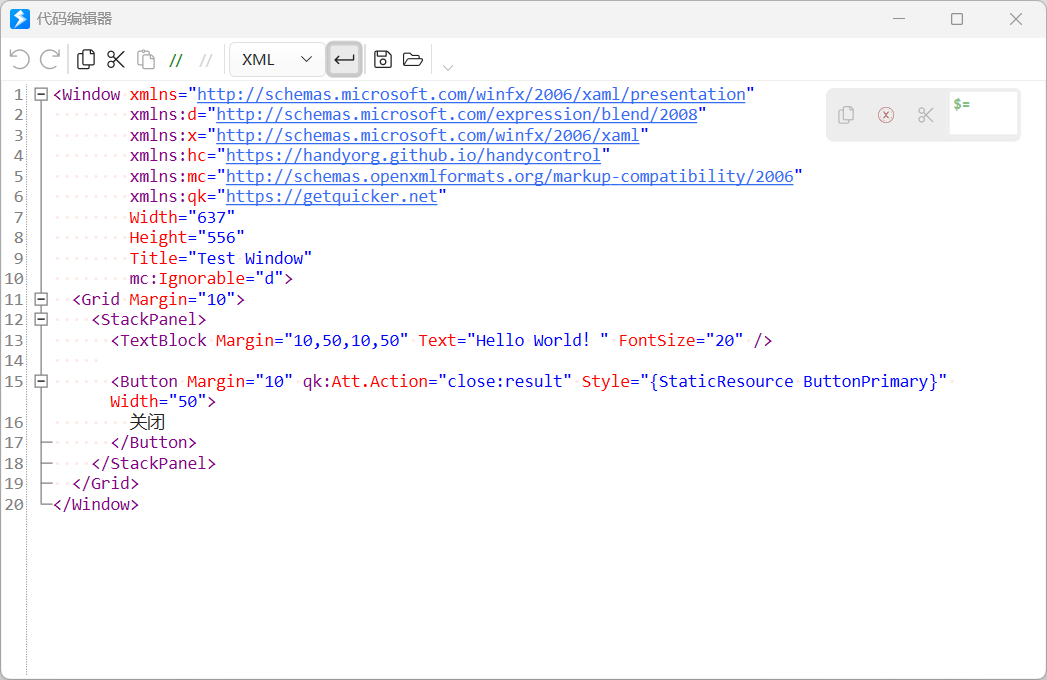
Task: Copy with the main toolbar copy icon
Action: click(x=86, y=60)
